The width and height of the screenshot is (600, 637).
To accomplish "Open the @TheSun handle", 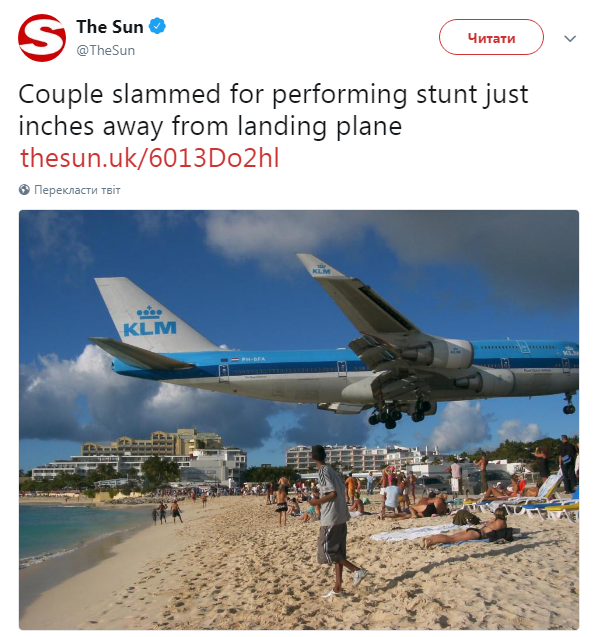I will click(x=106, y=51).
